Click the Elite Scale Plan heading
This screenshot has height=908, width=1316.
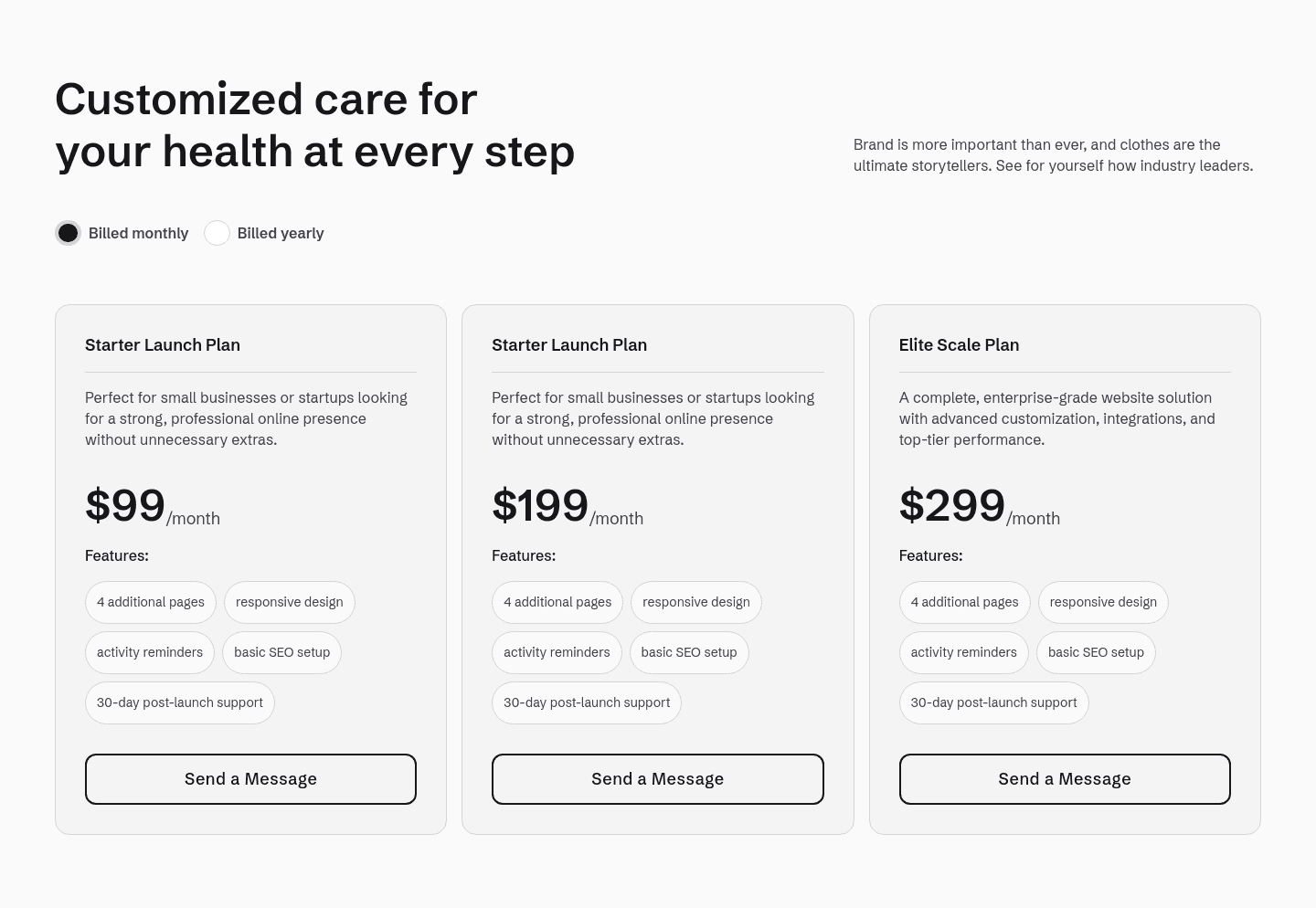click(x=959, y=345)
